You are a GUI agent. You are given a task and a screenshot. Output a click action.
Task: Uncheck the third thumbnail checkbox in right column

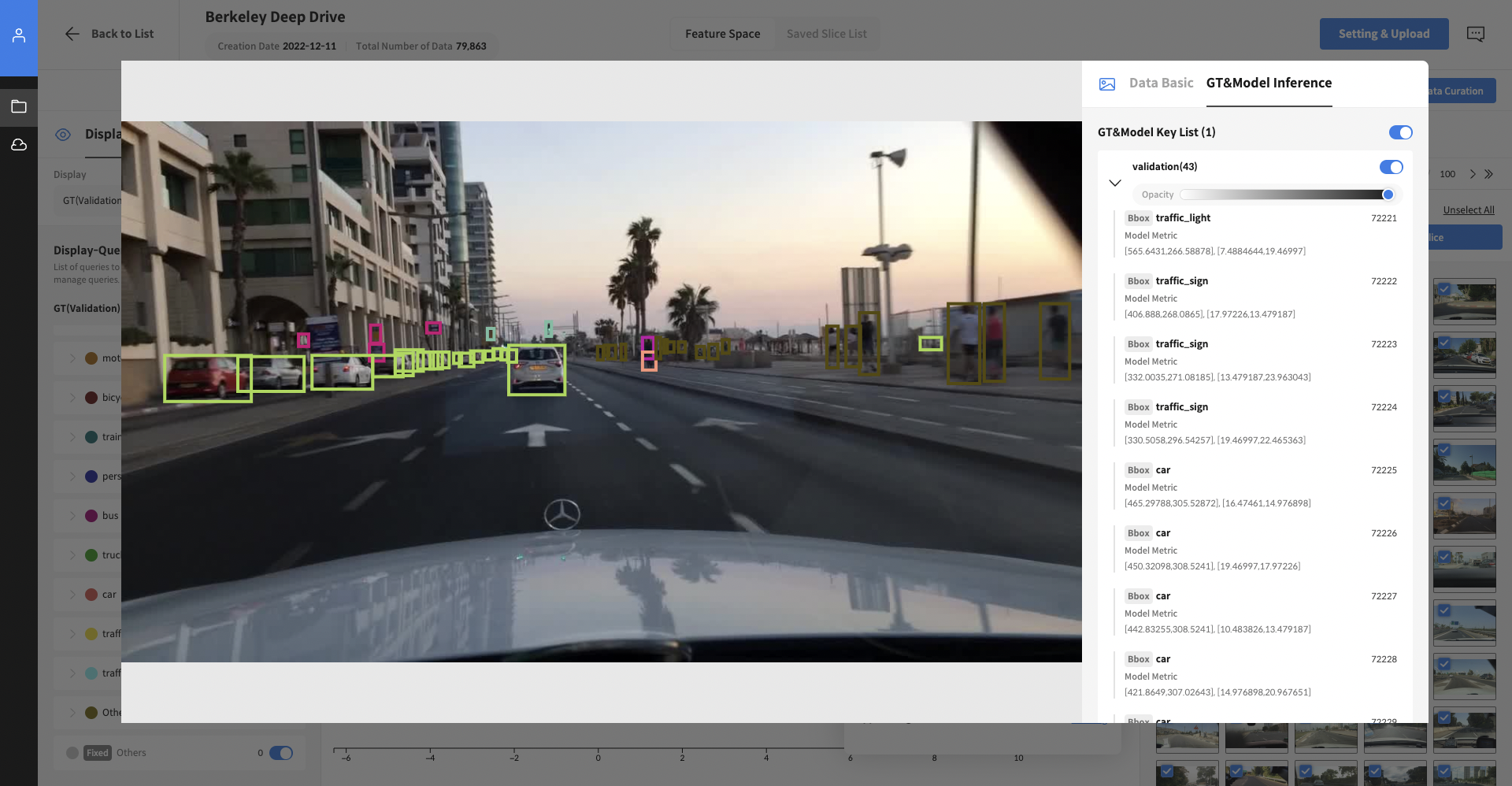(x=1444, y=396)
